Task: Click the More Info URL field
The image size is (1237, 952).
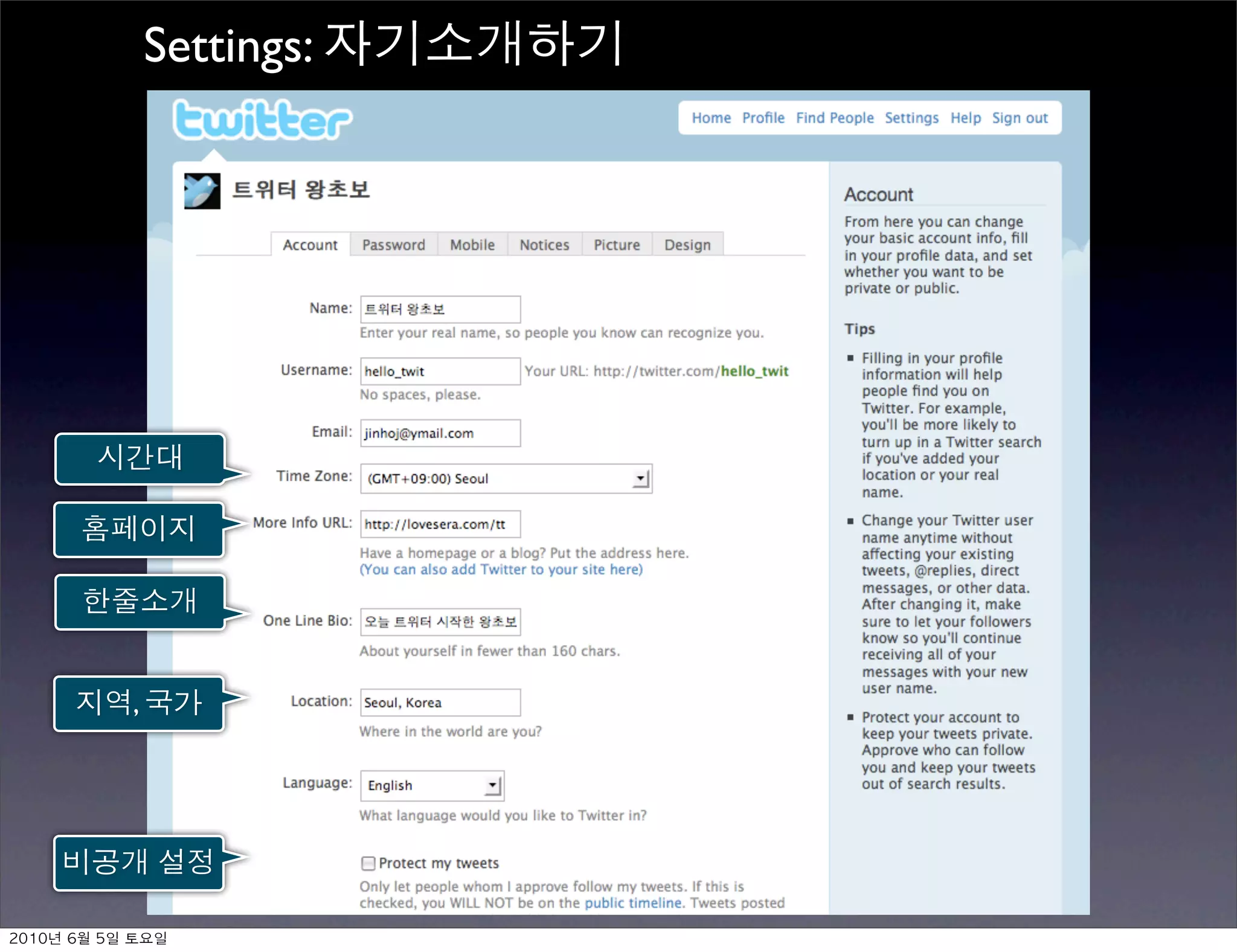Action: click(x=440, y=524)
